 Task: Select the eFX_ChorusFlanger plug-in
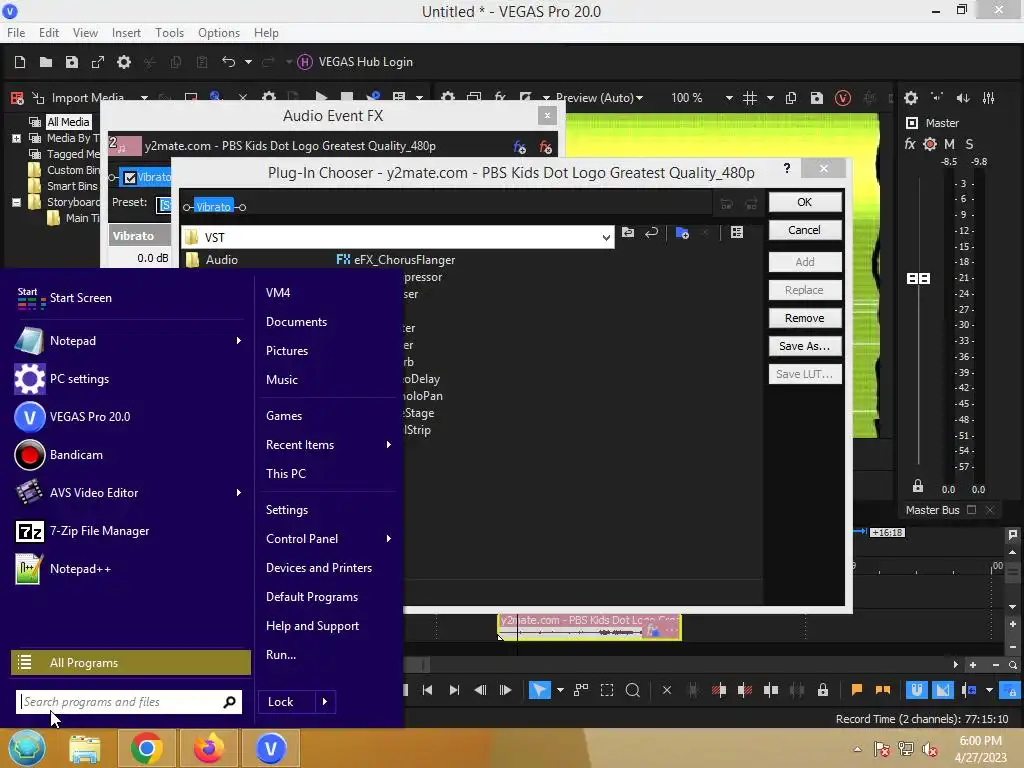[396, 260]
